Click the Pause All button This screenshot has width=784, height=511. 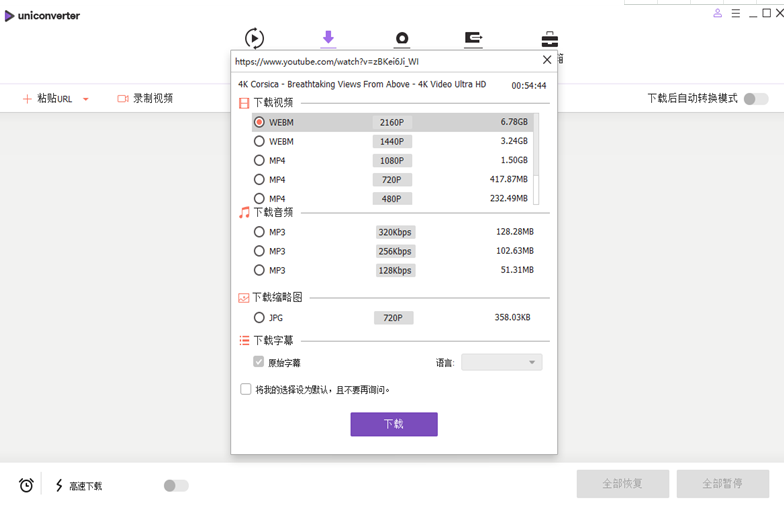[722, 484]
